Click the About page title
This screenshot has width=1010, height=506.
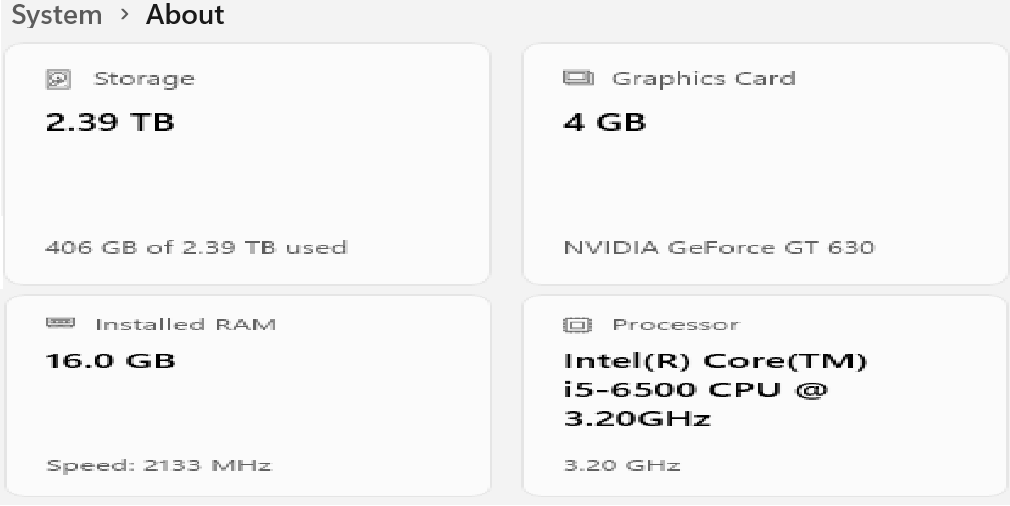pyautogui.click(x=185, y=15)
